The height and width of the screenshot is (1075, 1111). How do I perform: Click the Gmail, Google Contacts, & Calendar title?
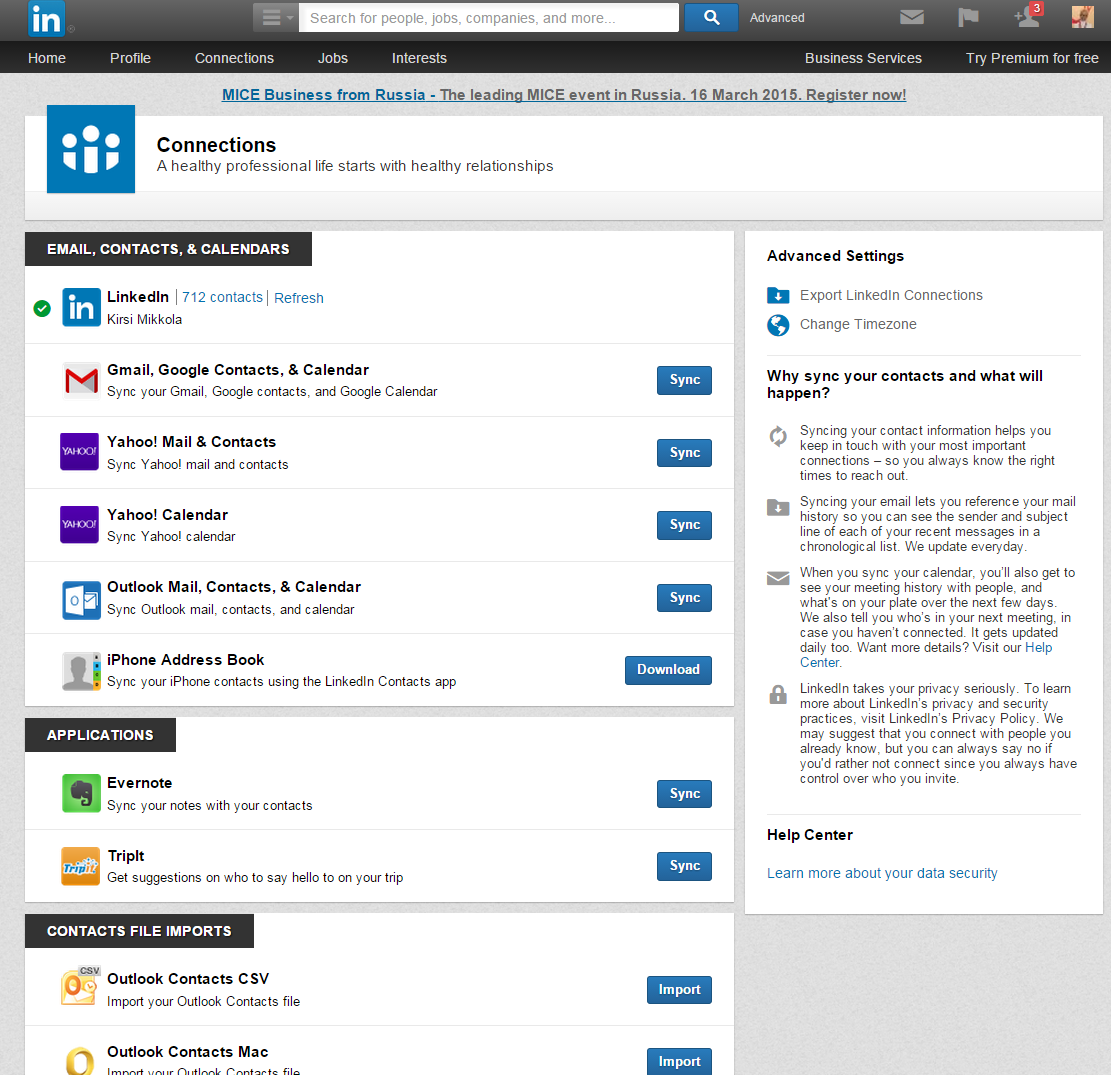[238, 370]
